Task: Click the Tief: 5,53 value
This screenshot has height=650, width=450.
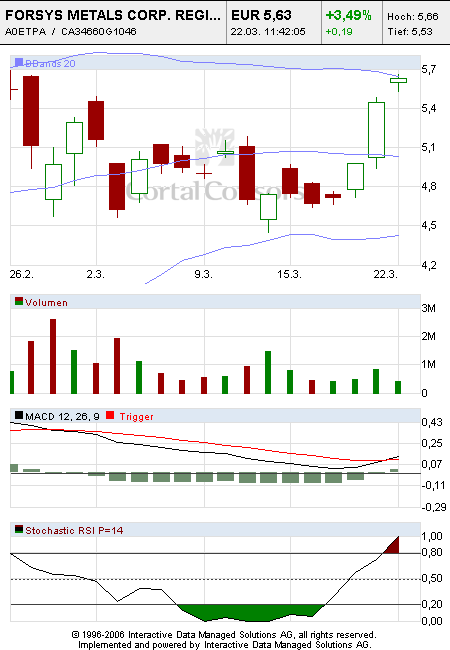Action: tap(410, 32)
